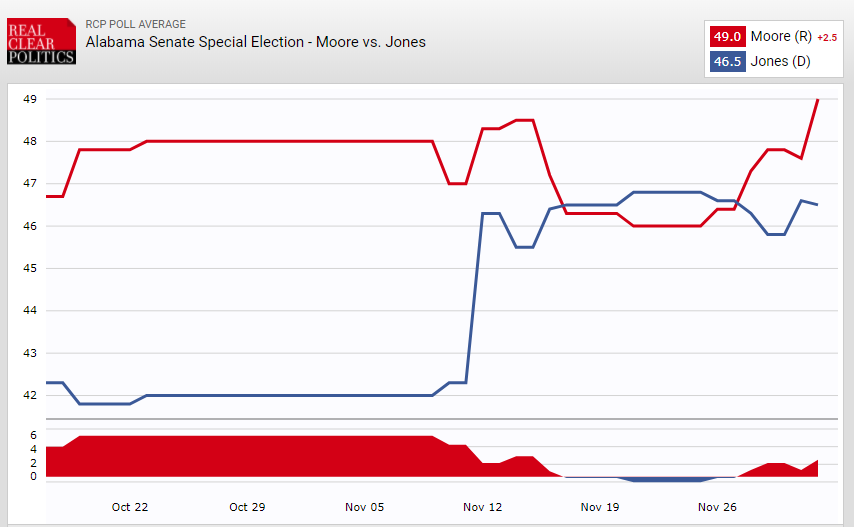This screenshot has width=854, height=527.
Task: Click the 6 label on spread axis
Action: tap(33, 436)
